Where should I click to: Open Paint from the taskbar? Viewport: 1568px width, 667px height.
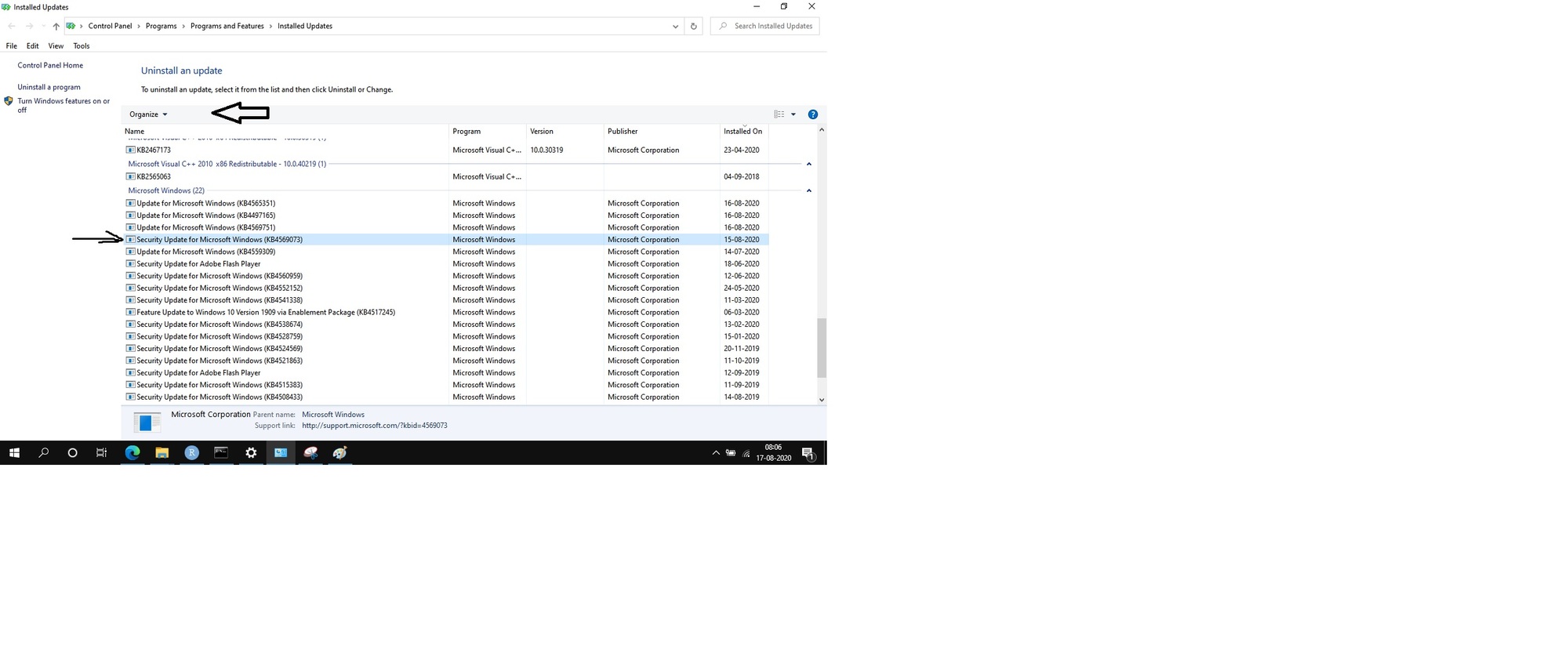coord(339,452)
